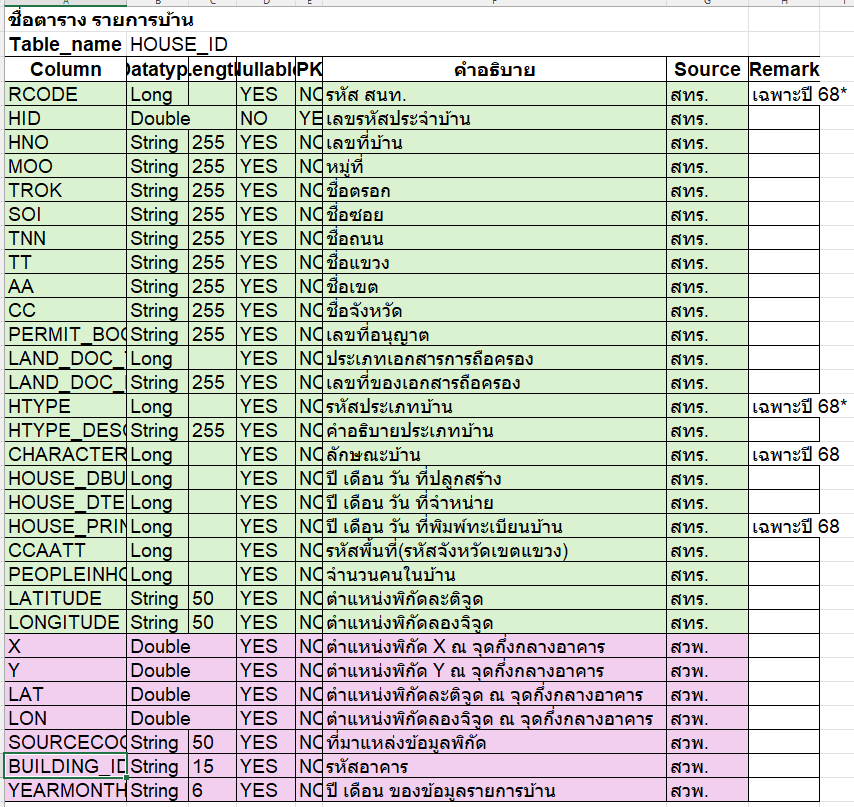854x807 pixels.
Task: Click the 'AA' column name cell
Action: click(65, 286)
